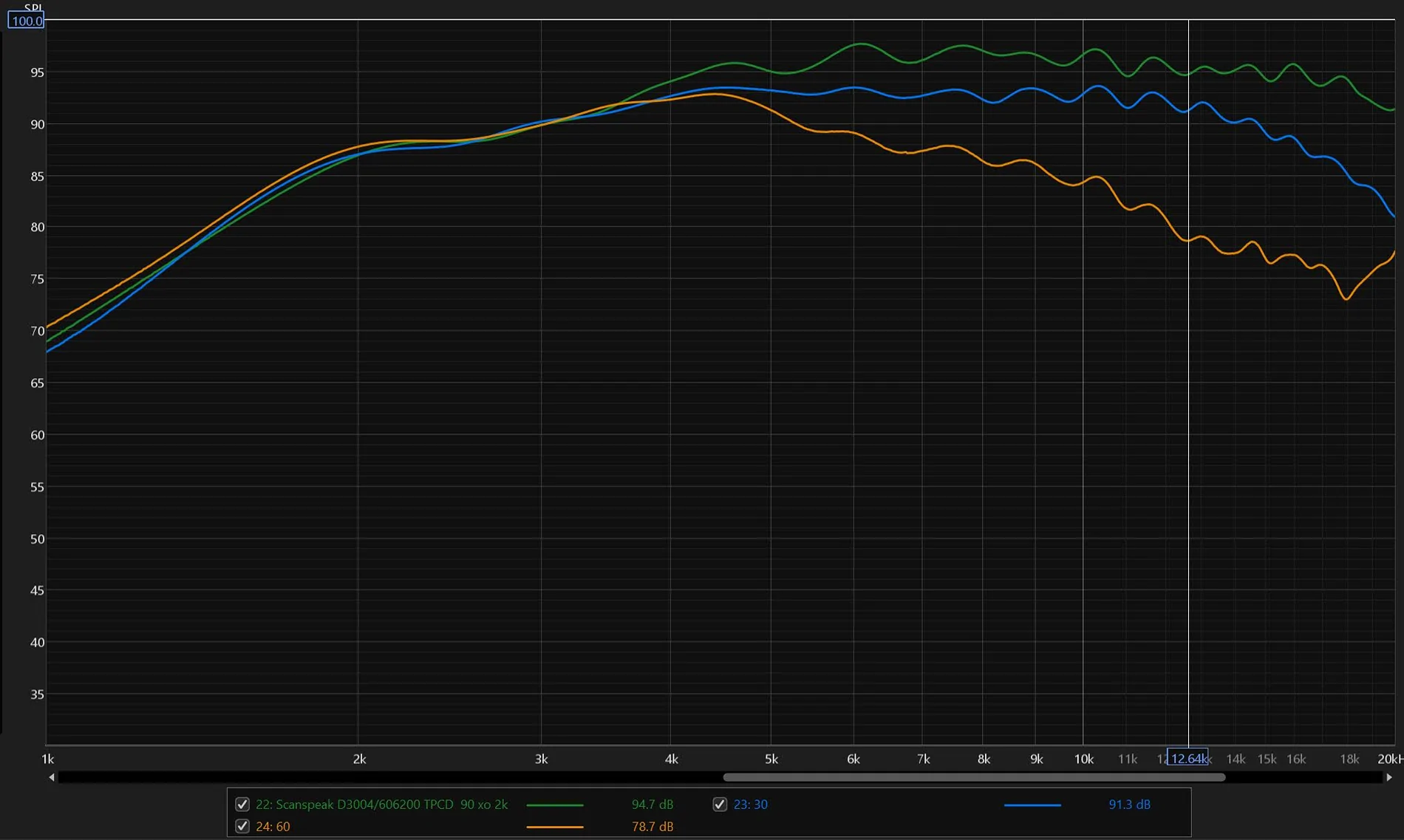The height and width of the screenshot is (840, 1404).
Task: Click the 91.3 dB readout value
Action: (x=1129, y=805)
